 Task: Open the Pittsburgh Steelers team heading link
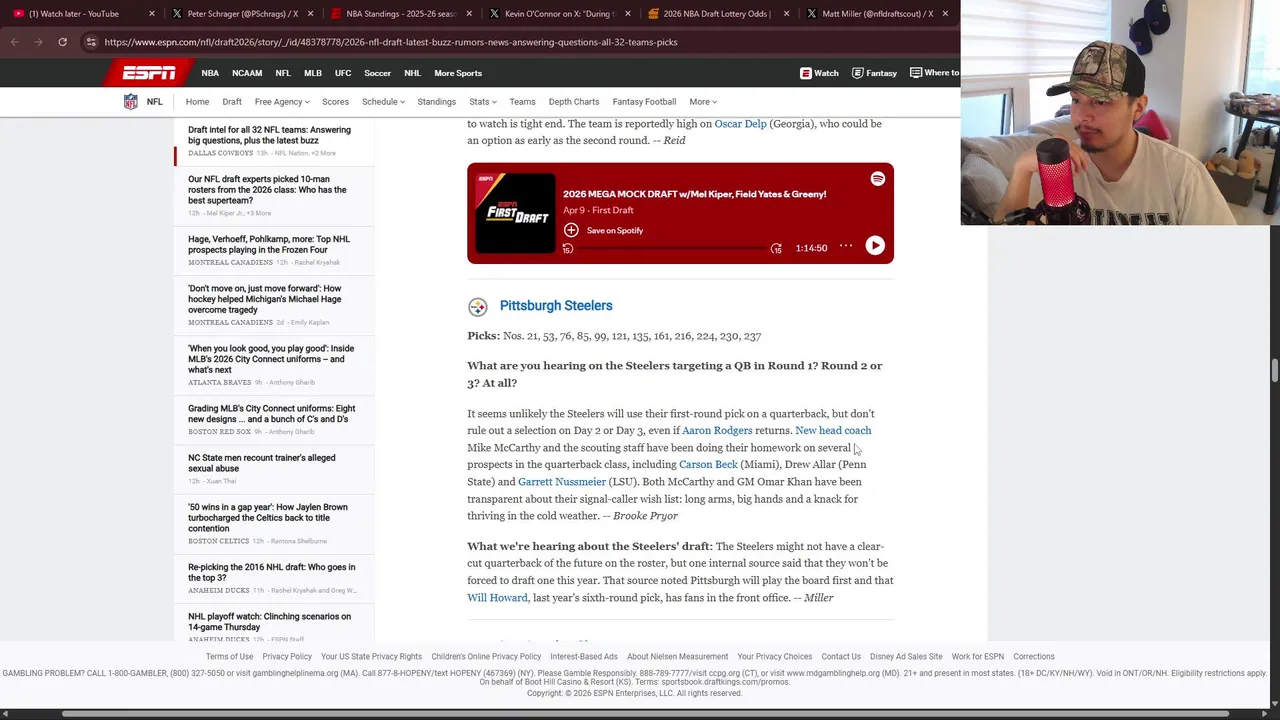(556, 306)
